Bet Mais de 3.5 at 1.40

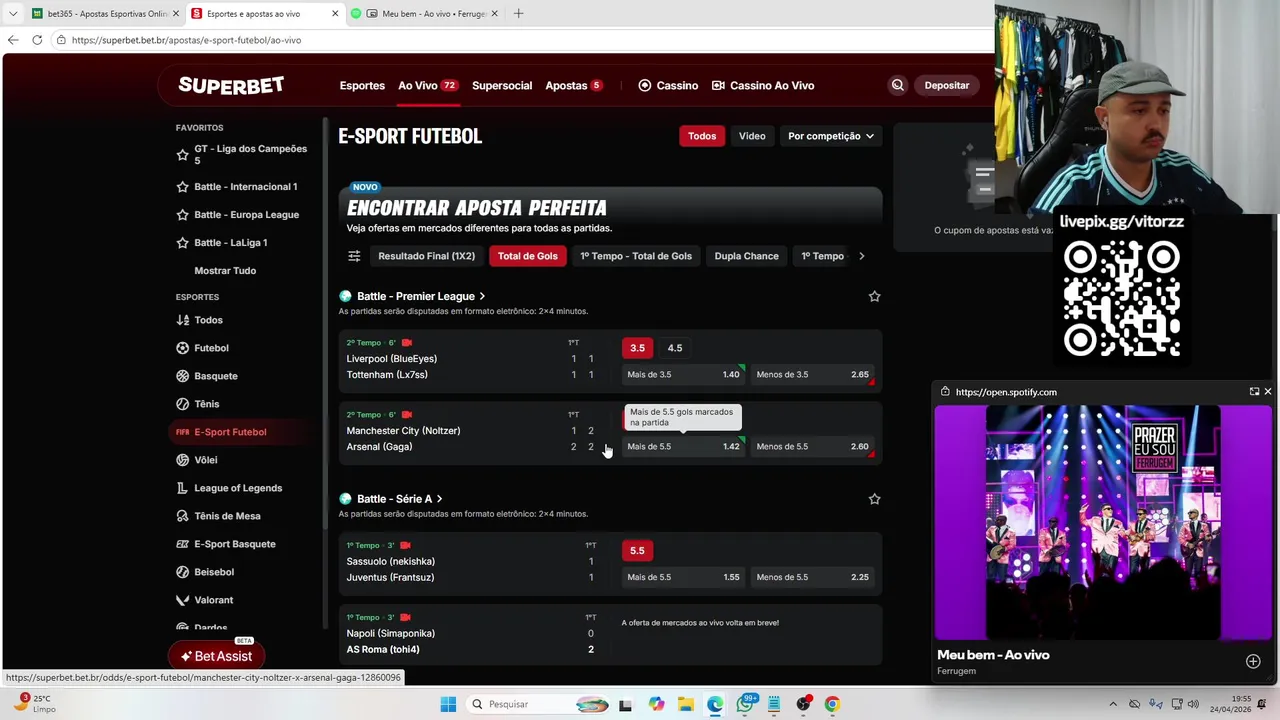coord(684,375)
